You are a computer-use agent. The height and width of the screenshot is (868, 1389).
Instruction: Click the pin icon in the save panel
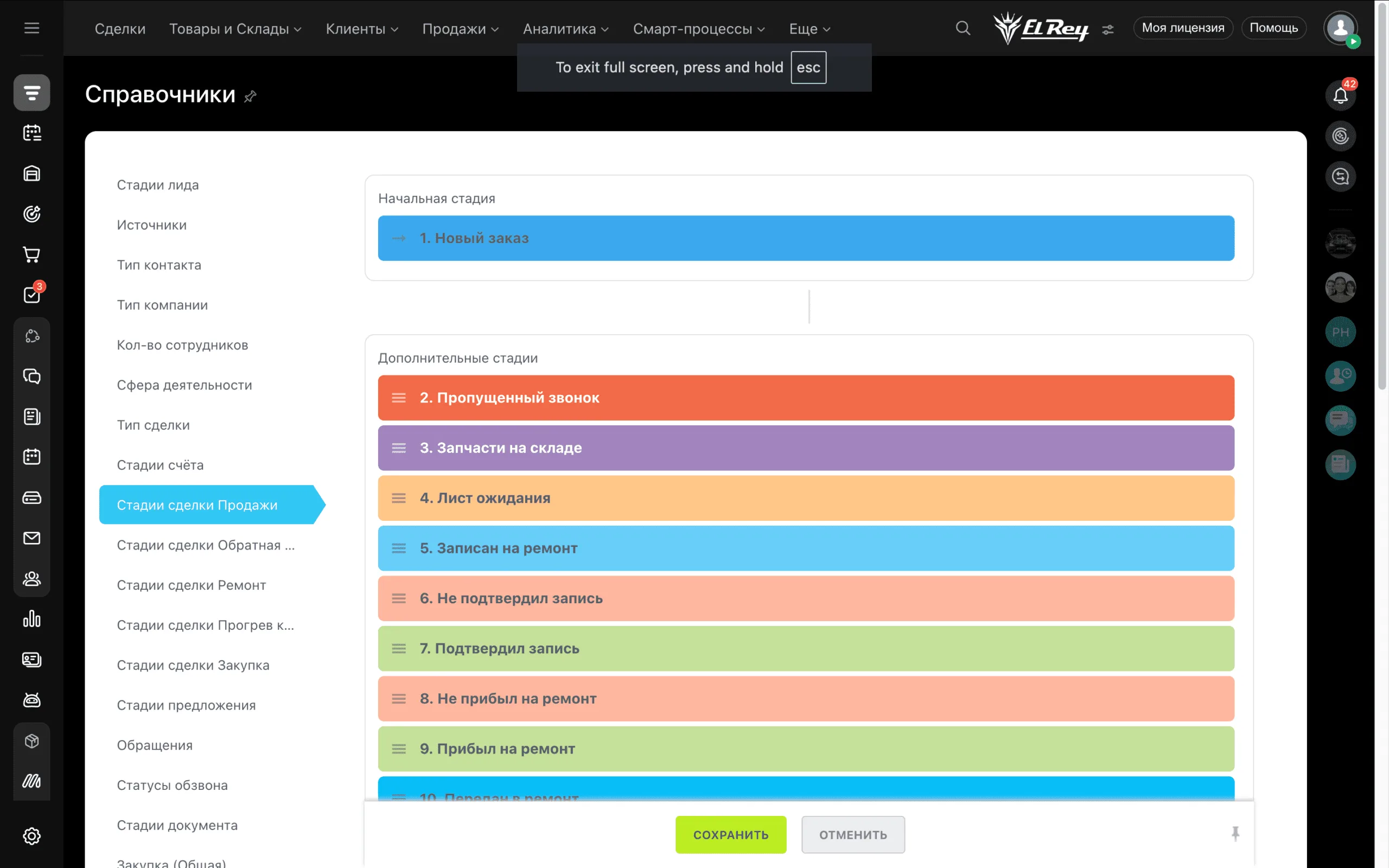[1235, 834]
